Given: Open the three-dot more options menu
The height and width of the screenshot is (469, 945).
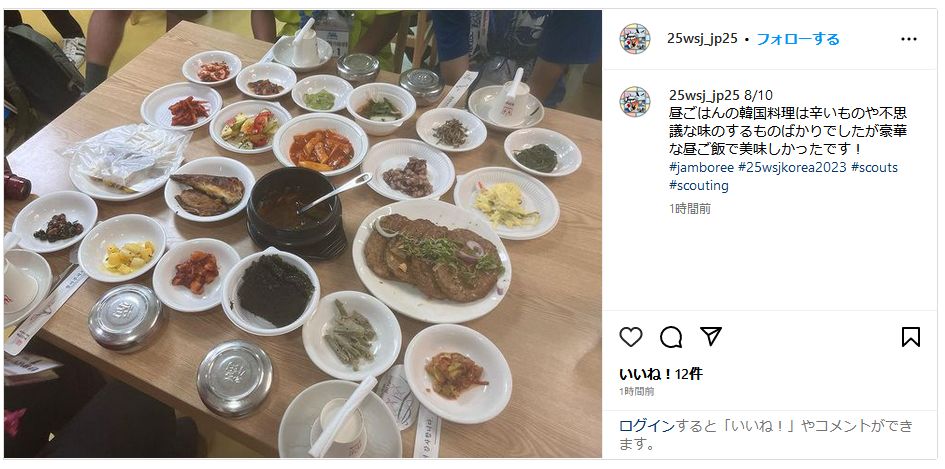Looking at the screenshot, I should [909, 39].
